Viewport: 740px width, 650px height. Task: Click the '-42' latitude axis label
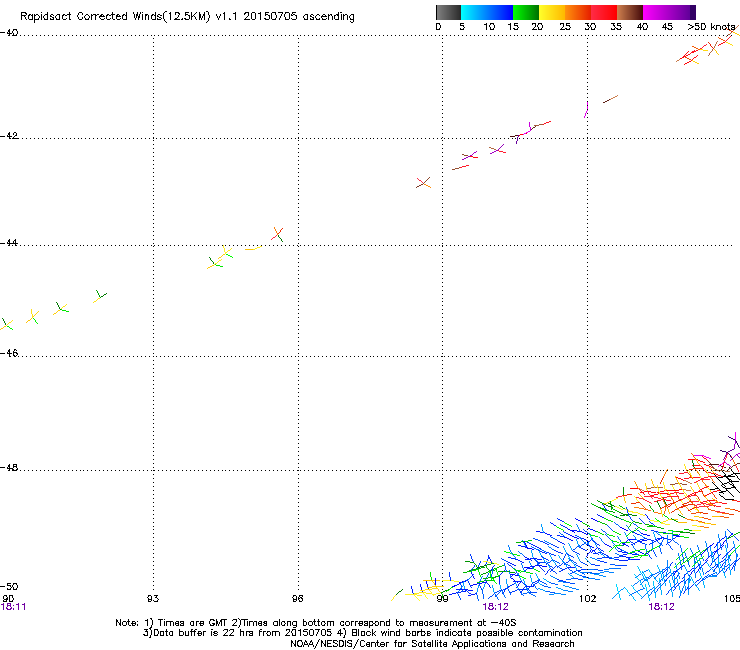[9, 136]
